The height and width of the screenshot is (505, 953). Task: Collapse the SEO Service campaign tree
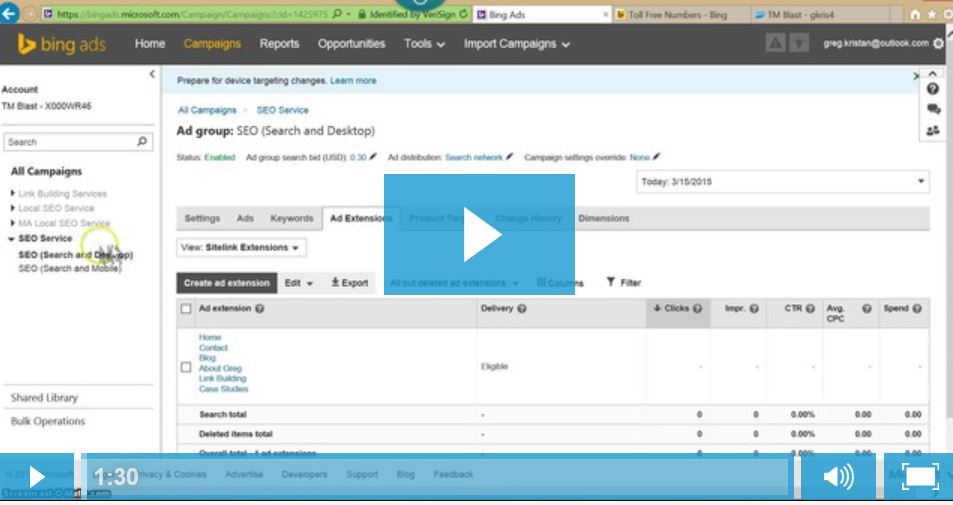coord(12,239)
